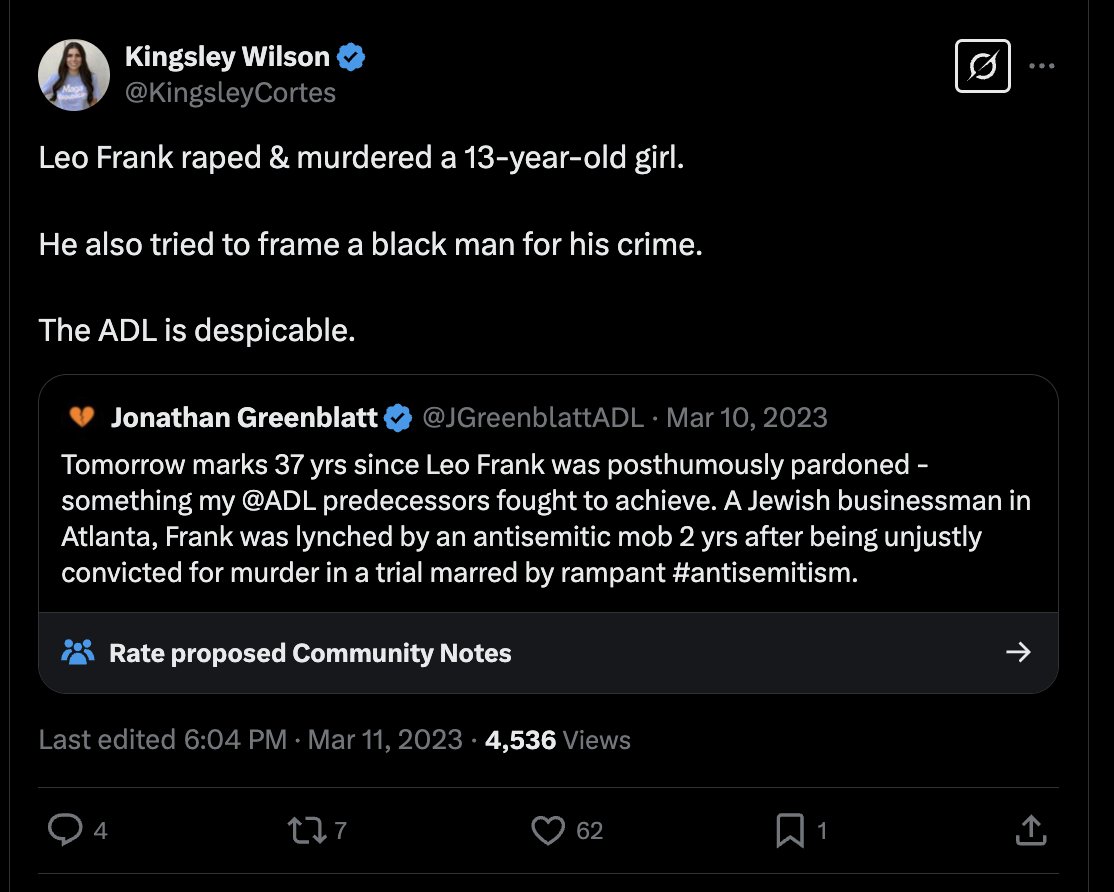
Task: Click Jonathan Greenblatt's name in quoted post
Action: point(244,417)
